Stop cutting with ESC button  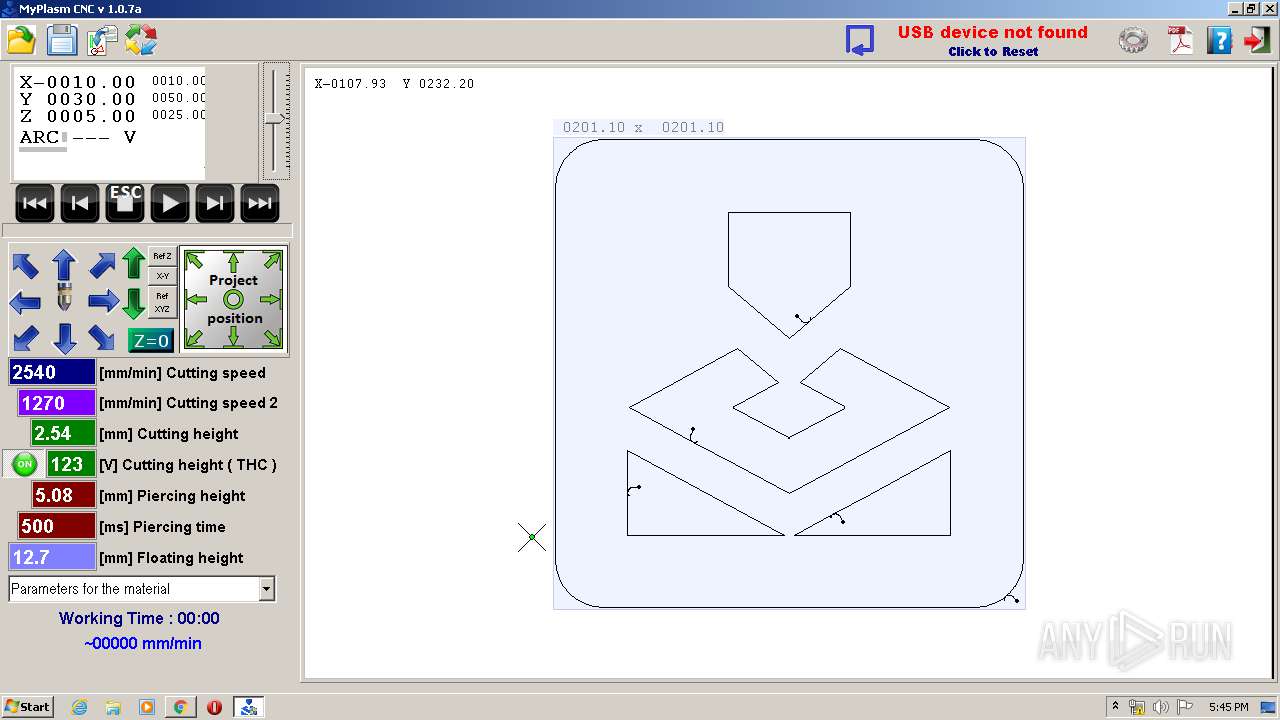coord(125,203)
